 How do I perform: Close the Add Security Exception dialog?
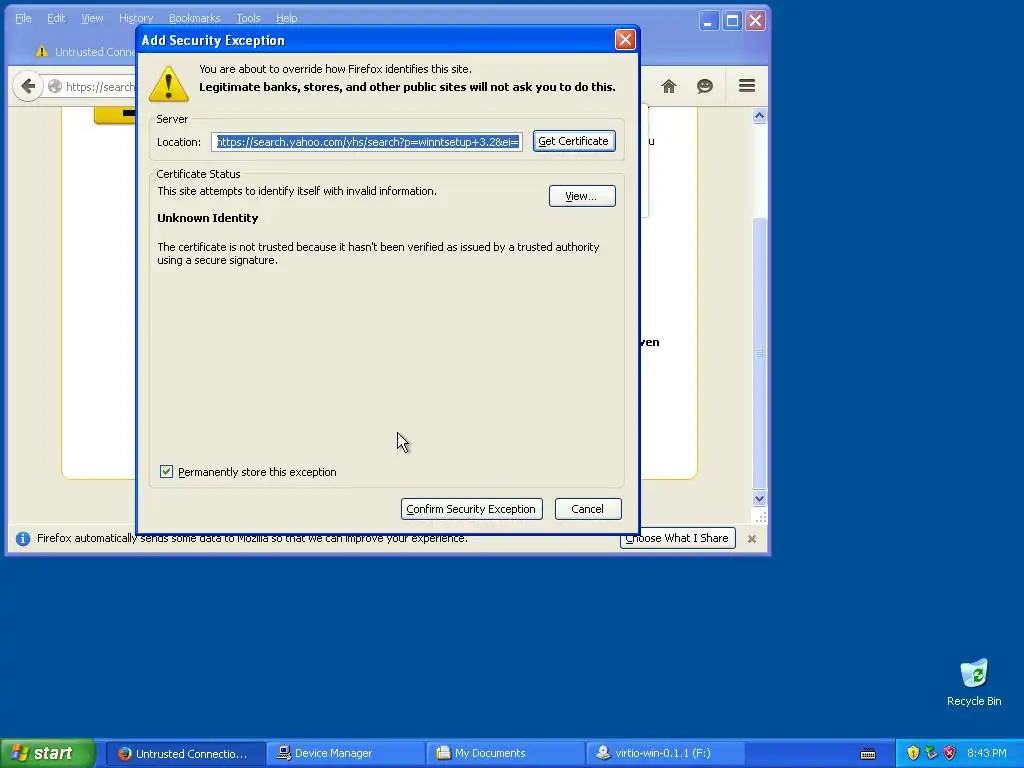click(x=625, y=40)
